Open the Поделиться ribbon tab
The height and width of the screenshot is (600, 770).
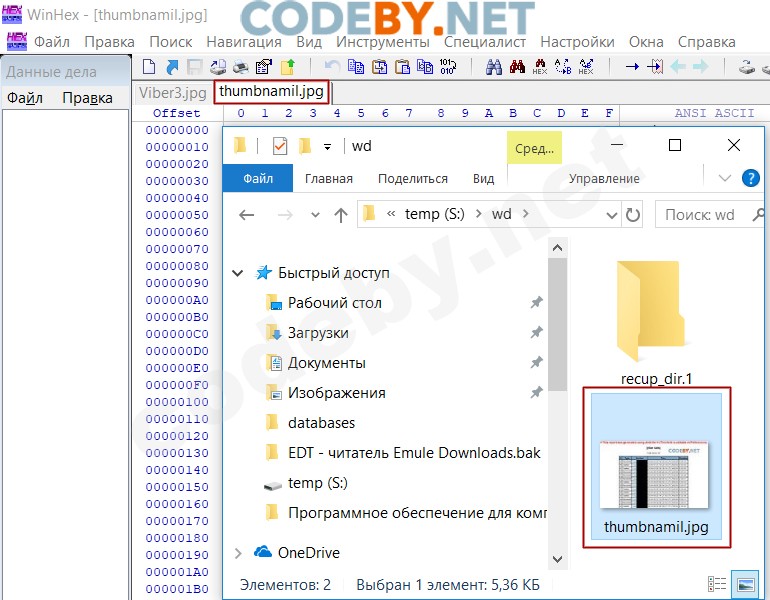[x=412, y=178]
